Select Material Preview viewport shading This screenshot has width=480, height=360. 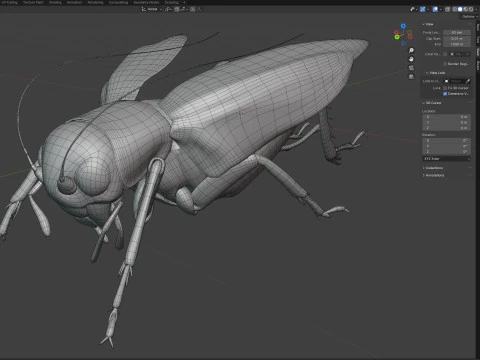pos(465,9)
